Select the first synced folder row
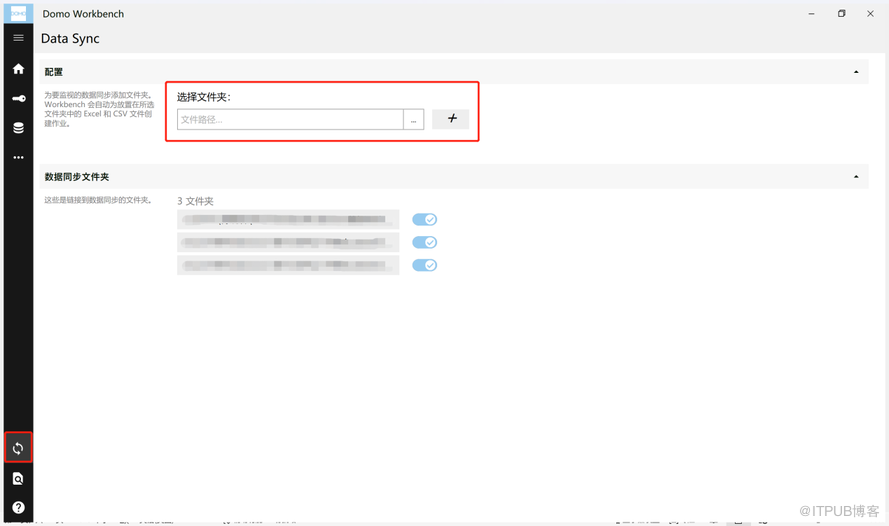The image size is (889, 526). click(x=288, y=219)
